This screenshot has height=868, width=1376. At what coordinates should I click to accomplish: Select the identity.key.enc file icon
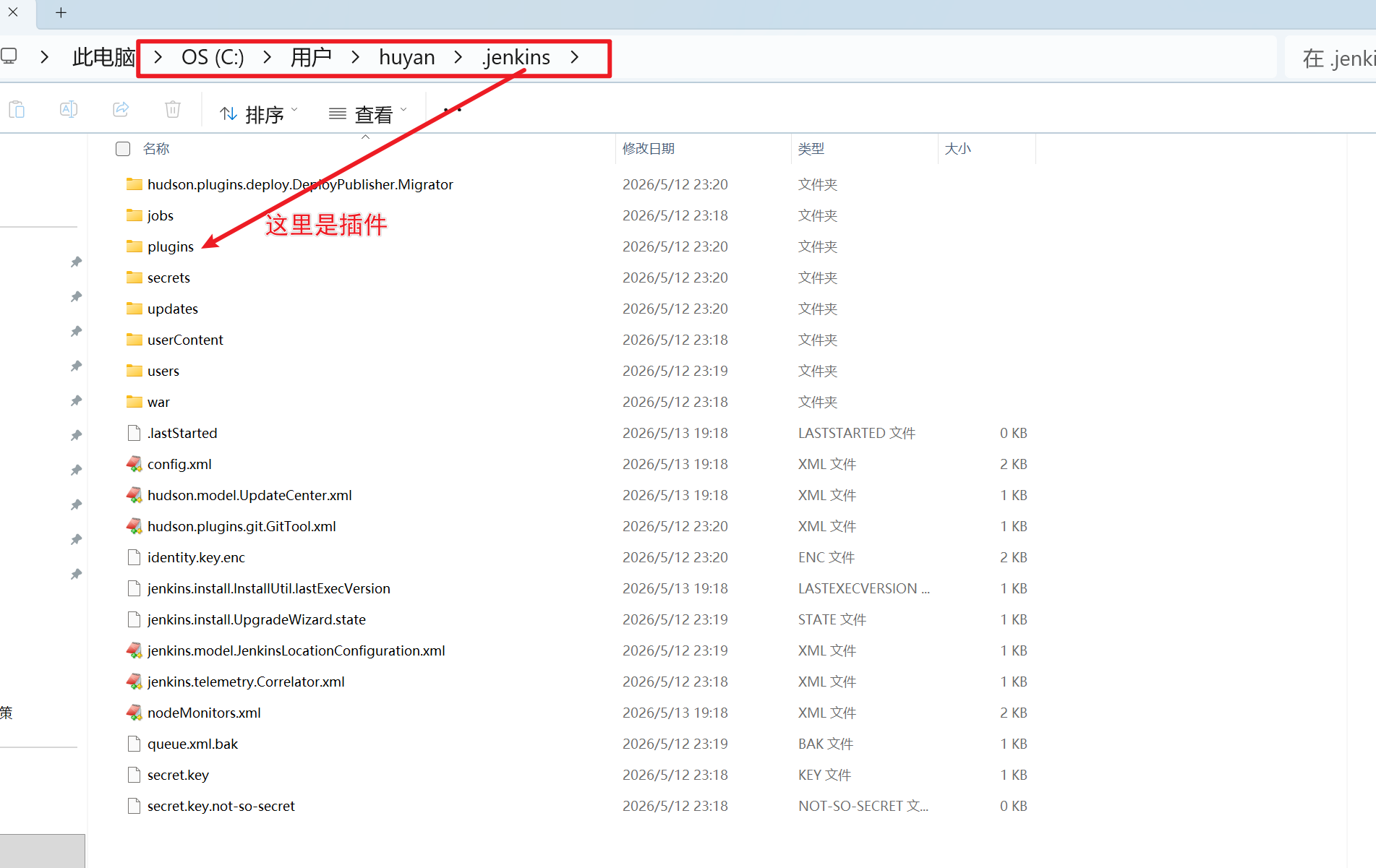pos(134,557)
